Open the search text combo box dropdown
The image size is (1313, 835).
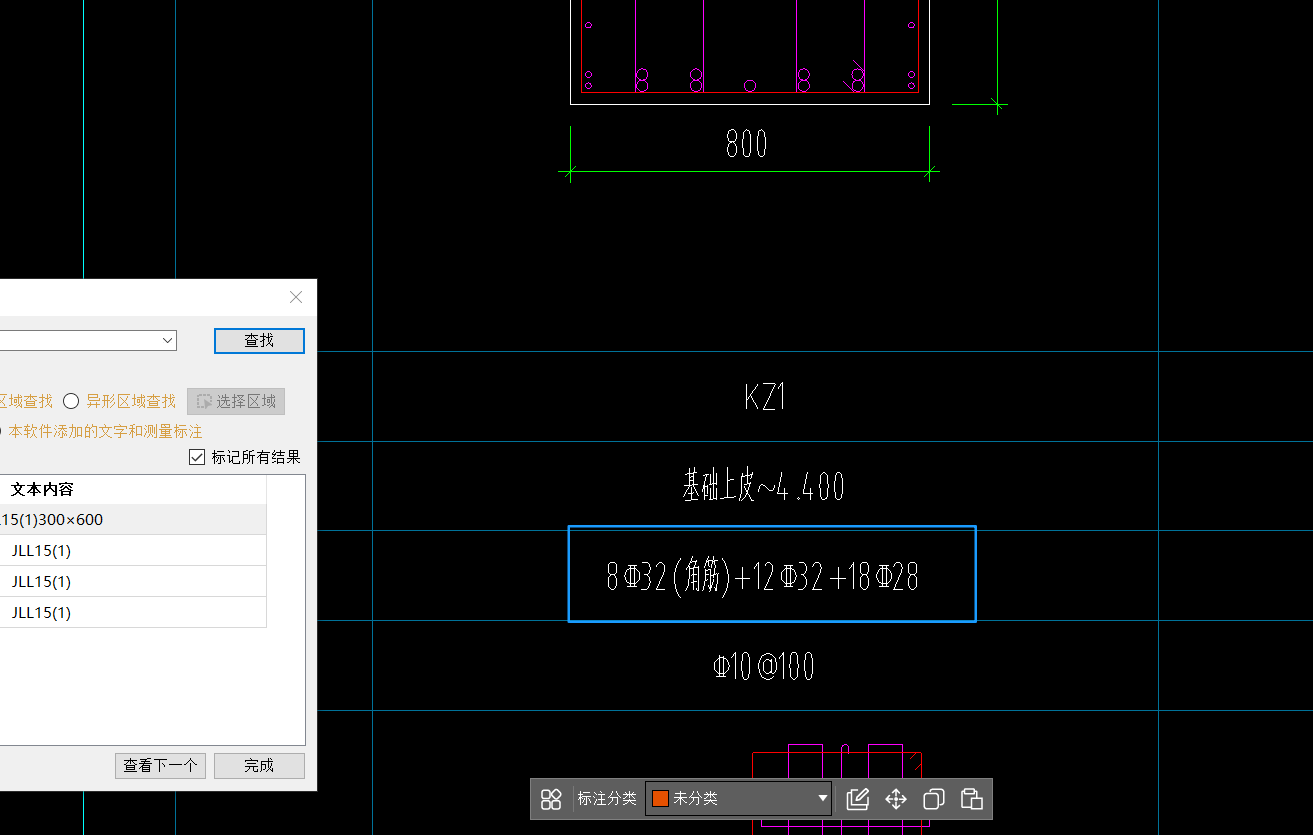[167, 341]
